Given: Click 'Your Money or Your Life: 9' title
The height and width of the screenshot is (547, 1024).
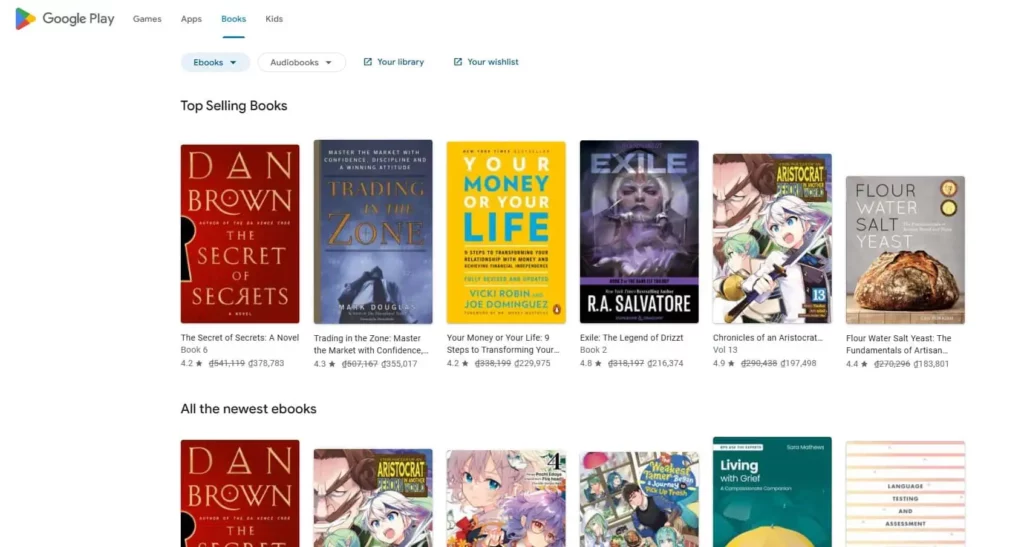Looking at the screenshot, I should pyautogui.click(x=498, y=337).
